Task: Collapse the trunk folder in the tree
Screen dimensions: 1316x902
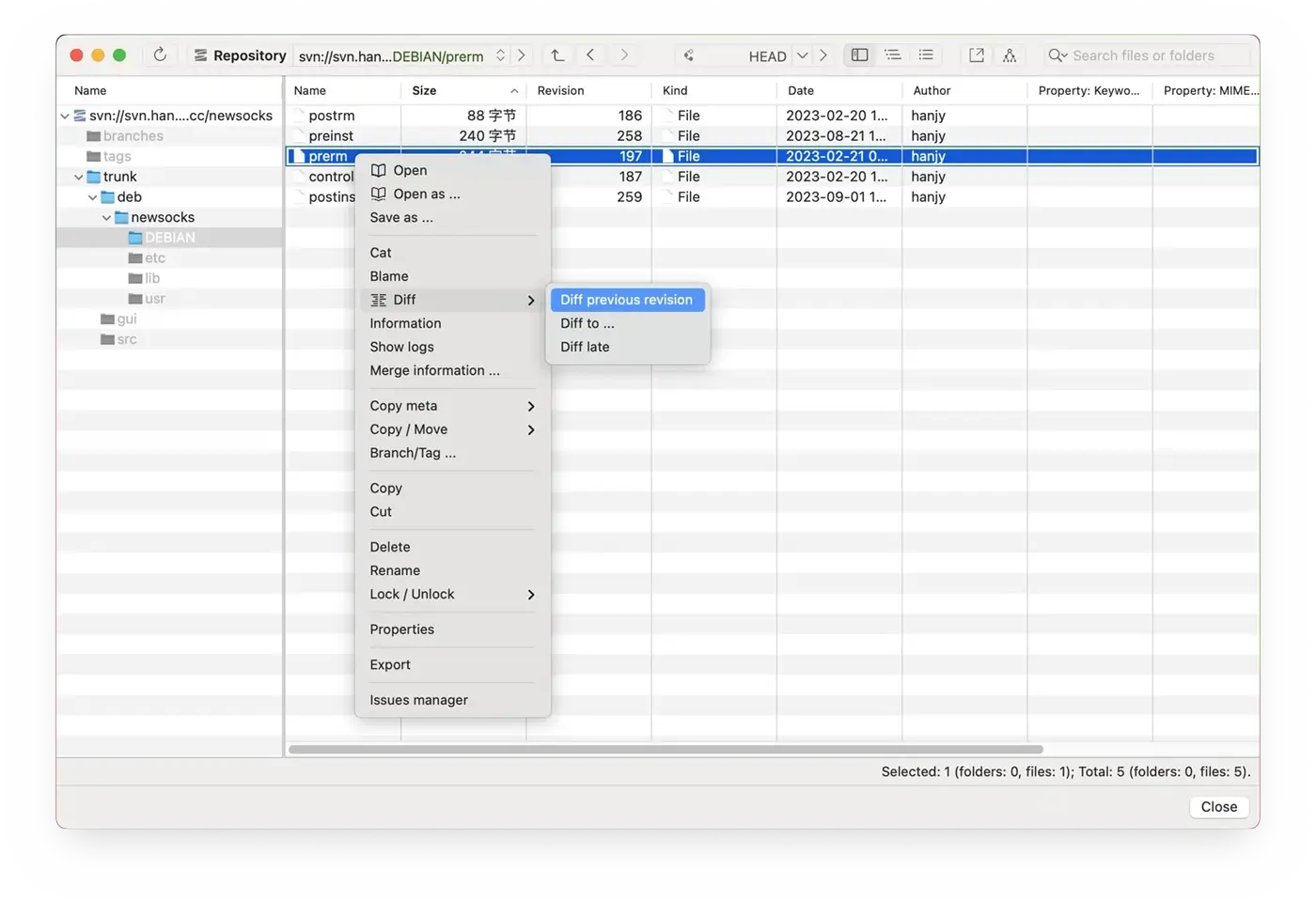Action: coord(78,176)
